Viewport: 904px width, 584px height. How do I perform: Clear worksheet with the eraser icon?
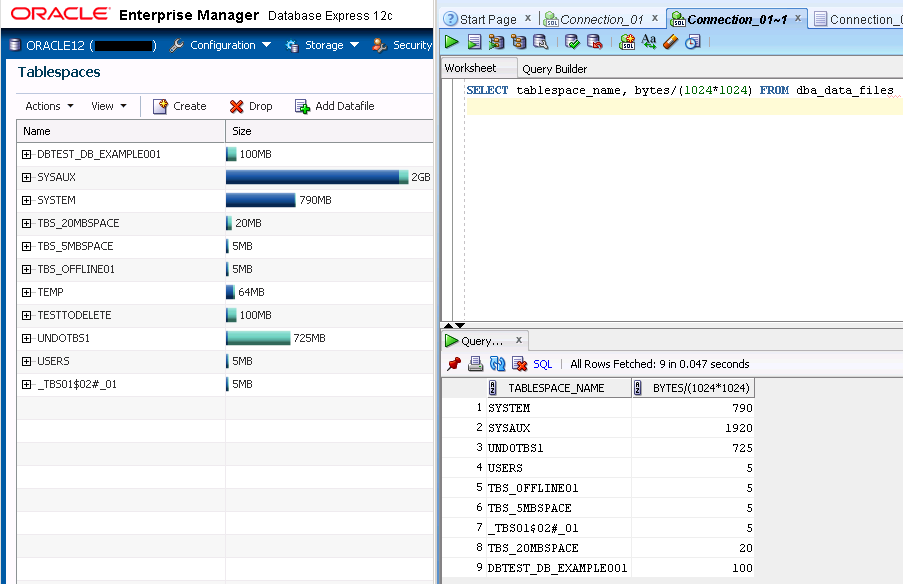pyautogui.click(x=671, y=42)
